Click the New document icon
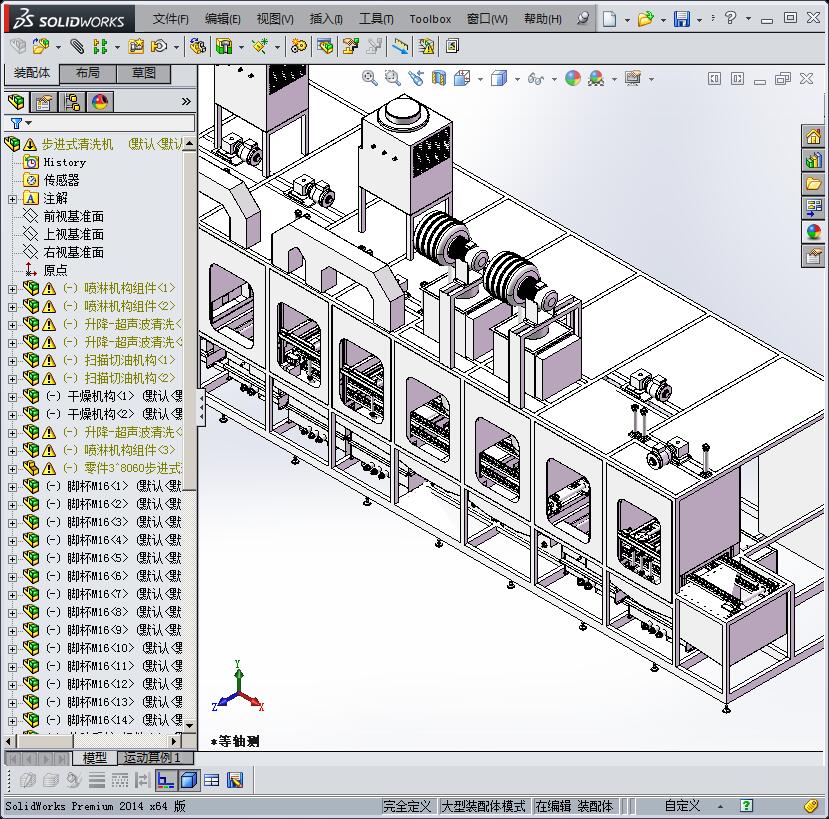The height and width of the screenshot is (819, 829). (x=610, y=19)
